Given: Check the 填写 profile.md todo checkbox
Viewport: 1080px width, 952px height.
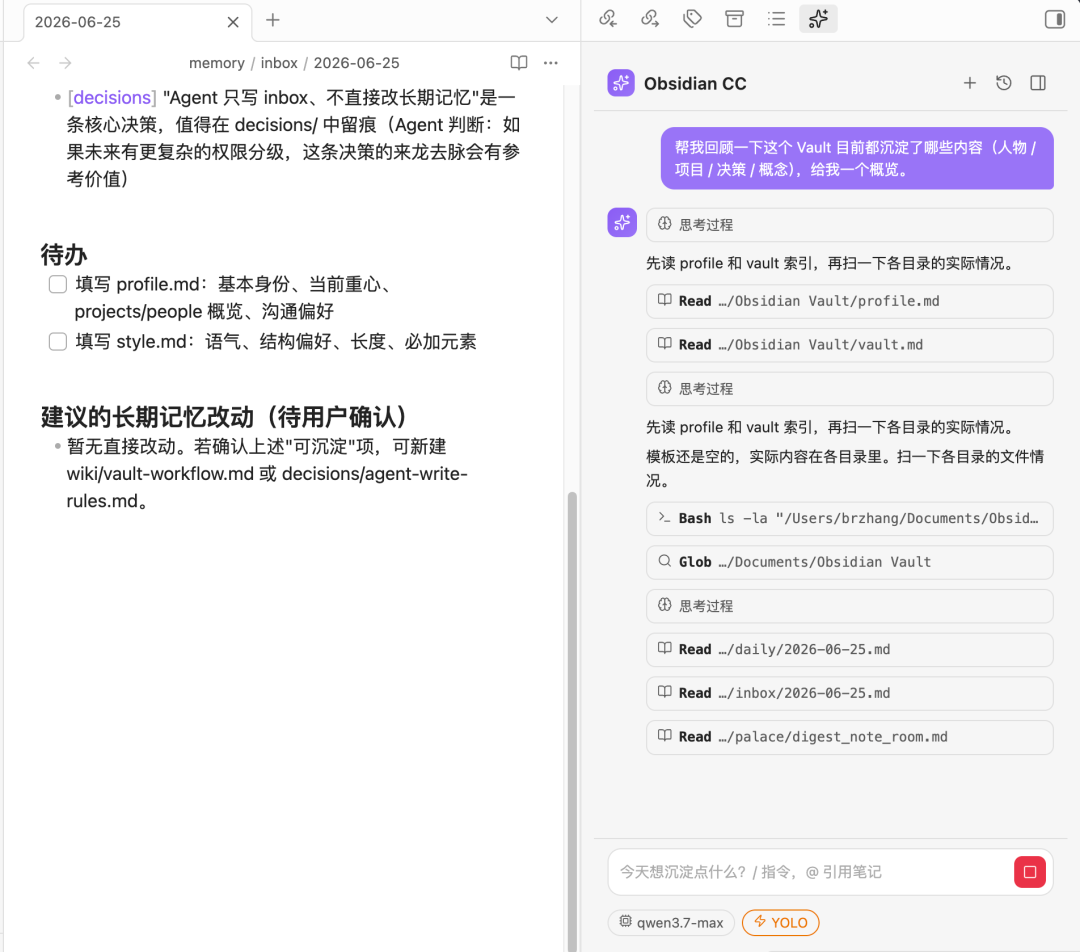Looking at the screenshot, I should [x=58, y=284].
